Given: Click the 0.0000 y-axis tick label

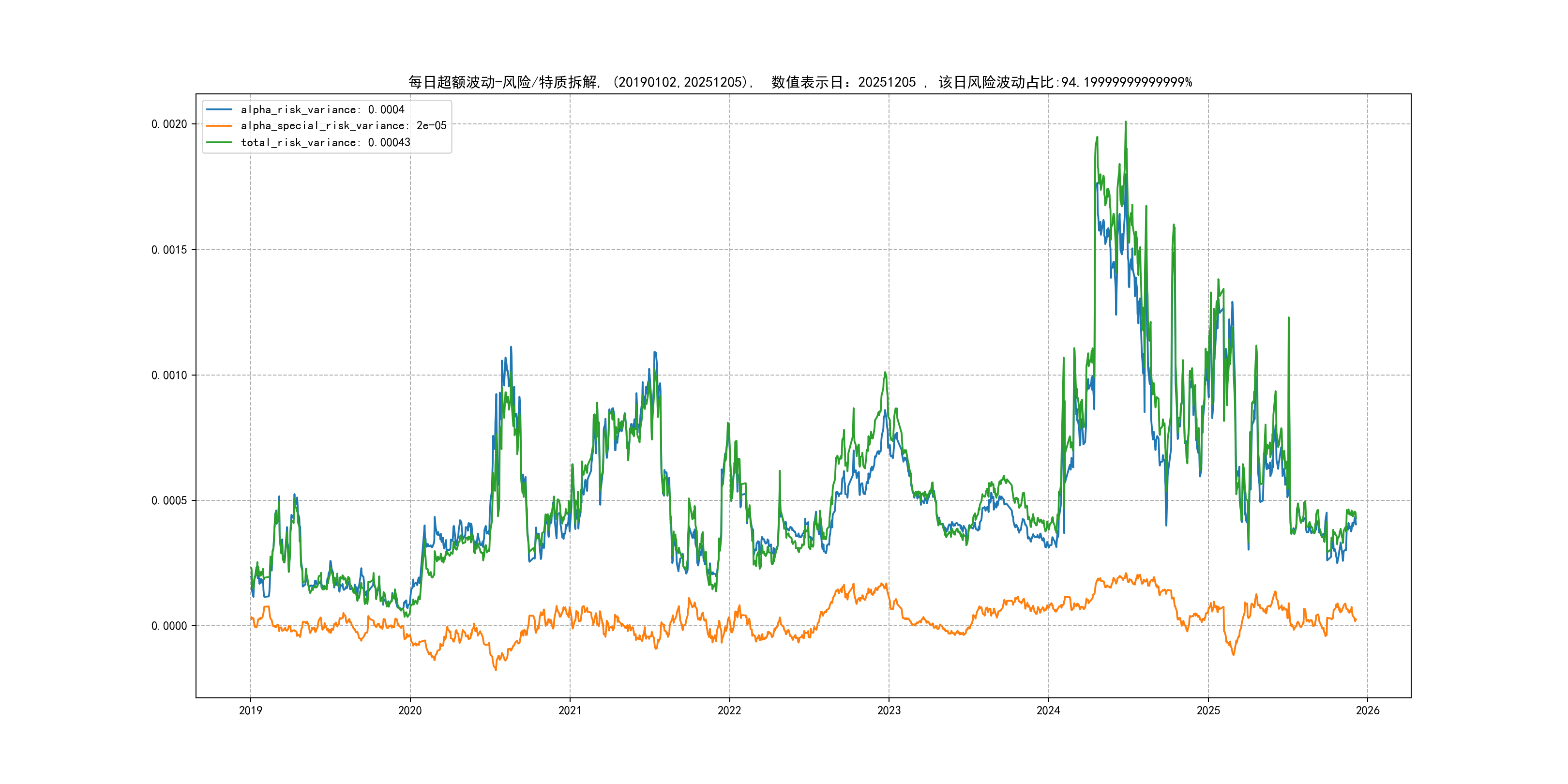Looking at the screenshot, I should coord(169,626).
